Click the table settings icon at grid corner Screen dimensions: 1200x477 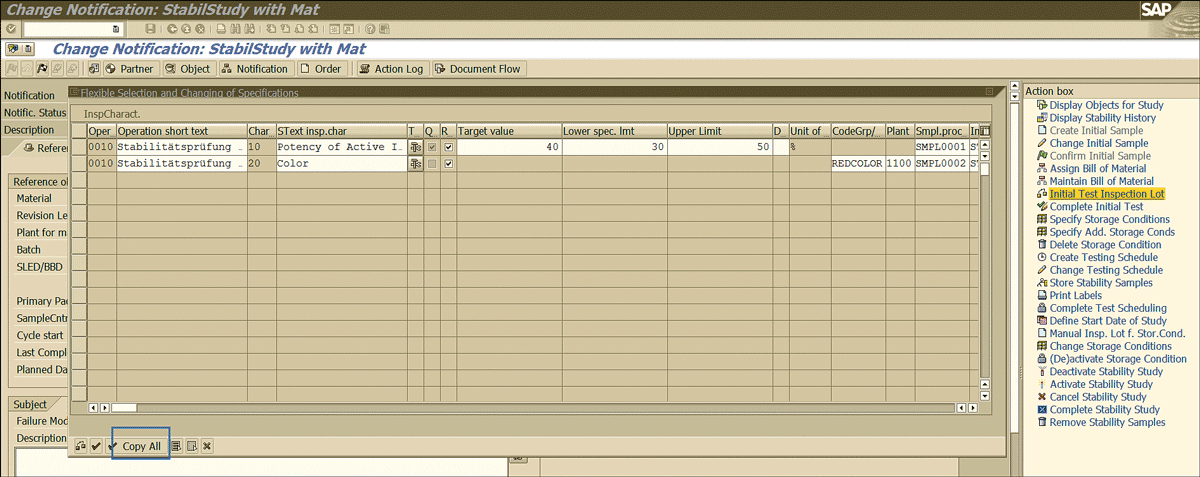984,131
